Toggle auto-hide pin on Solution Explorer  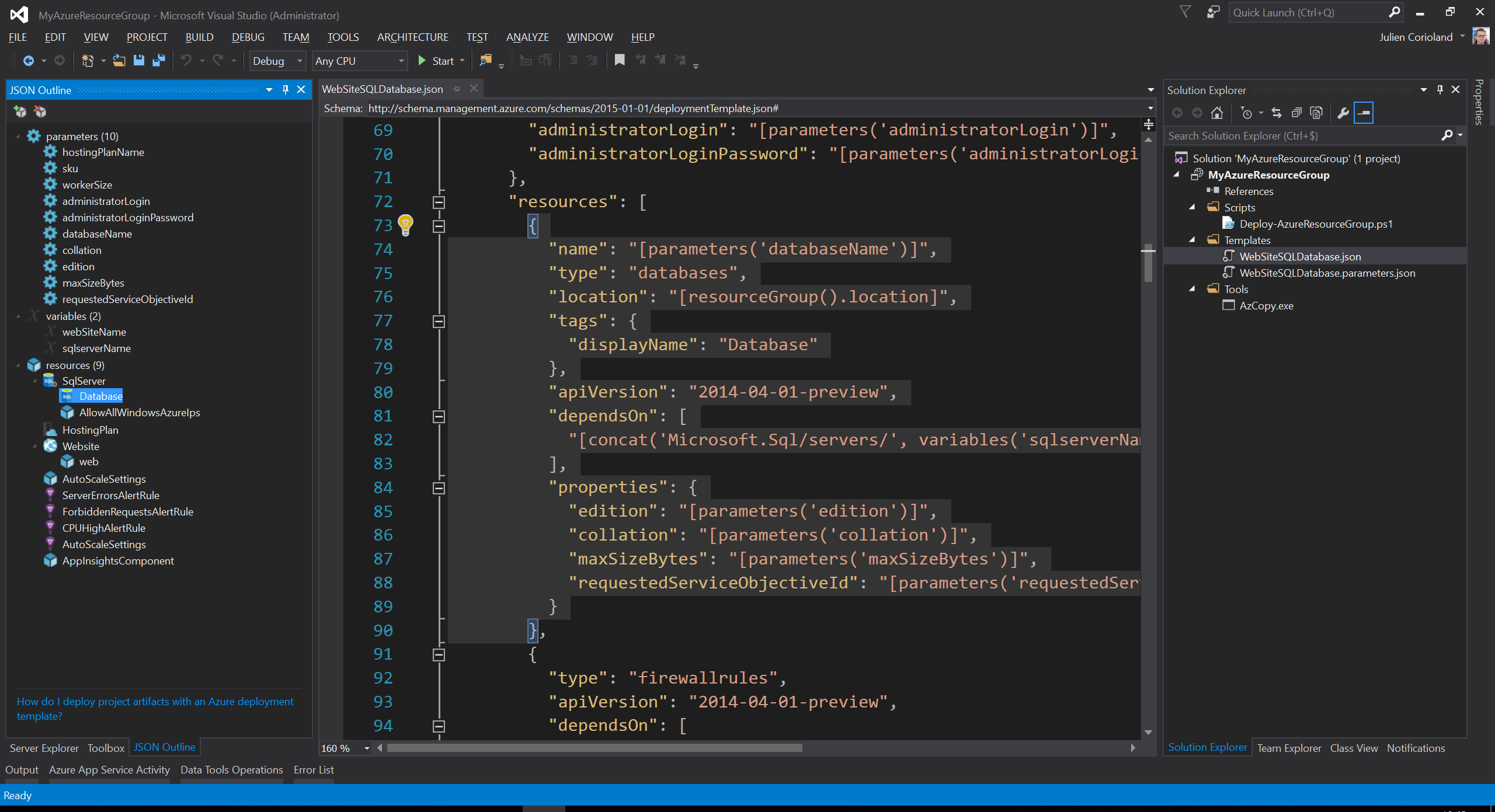[x=1440, y=89]
